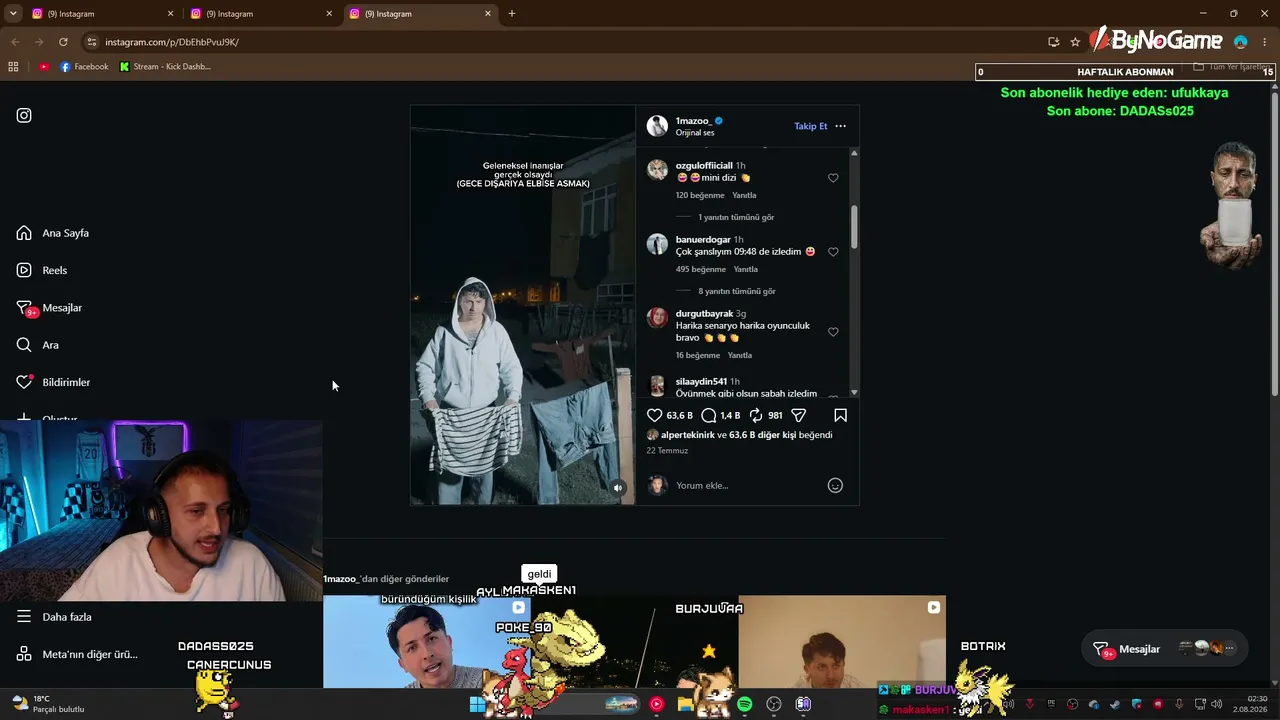1280x720 pixels.
Task: Like durgutbayrak's comment
Action: tap(833, 332)
